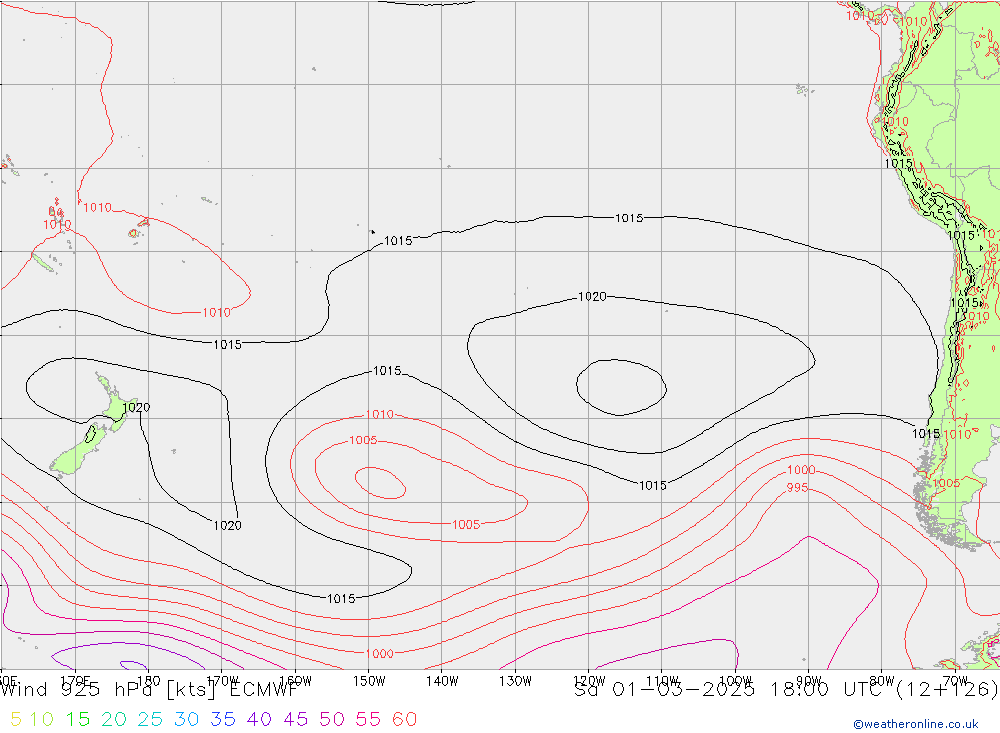Click the '1020' label beside New Zealand's North Island
Viewport: 1000px width, 733px height.
[136, 408]
